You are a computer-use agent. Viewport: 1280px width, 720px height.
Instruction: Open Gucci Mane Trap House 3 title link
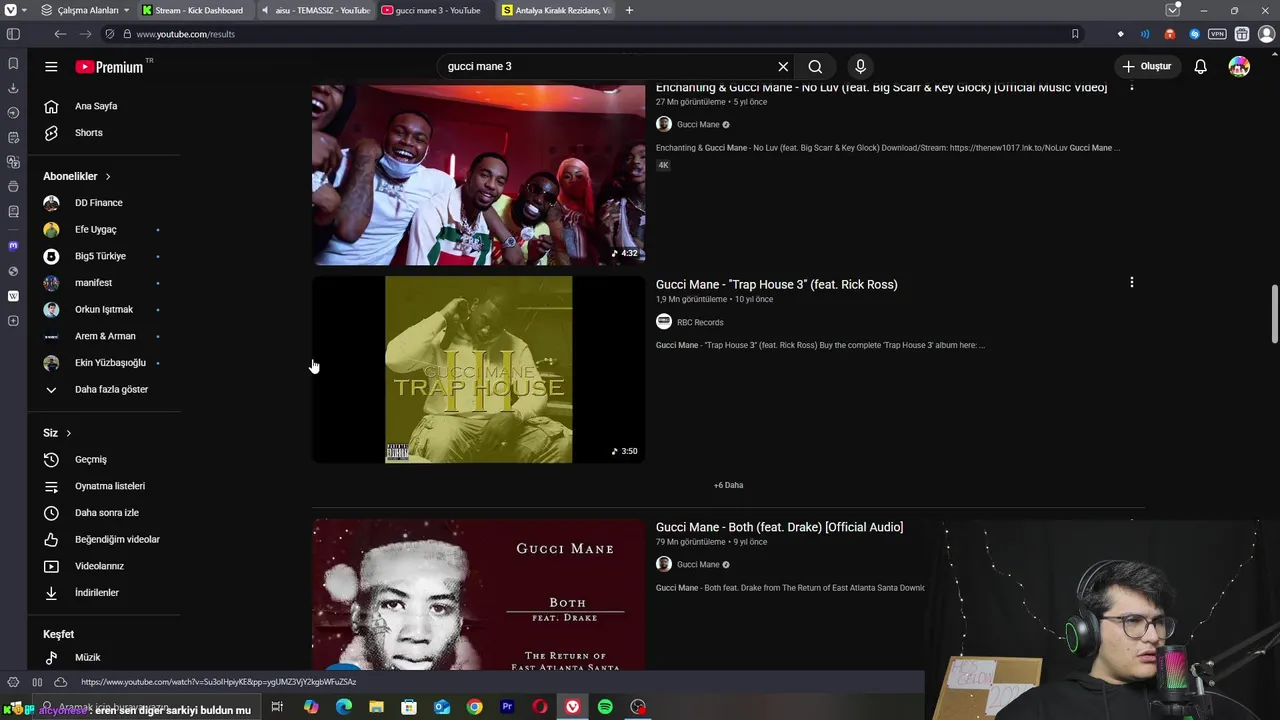pyautogui.click(x=776, y=285)
